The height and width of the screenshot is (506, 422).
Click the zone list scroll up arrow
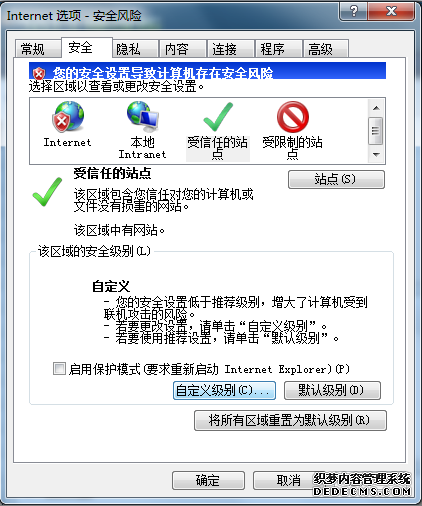(x=376, y=108)
